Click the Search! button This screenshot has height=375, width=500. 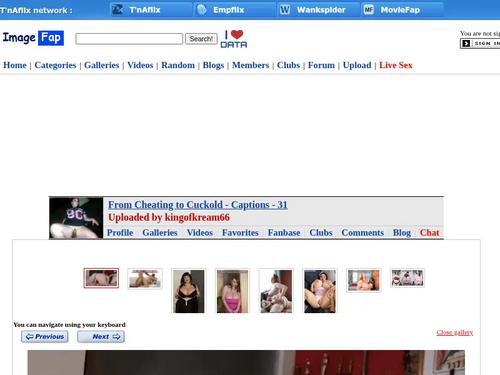(201, 39)
